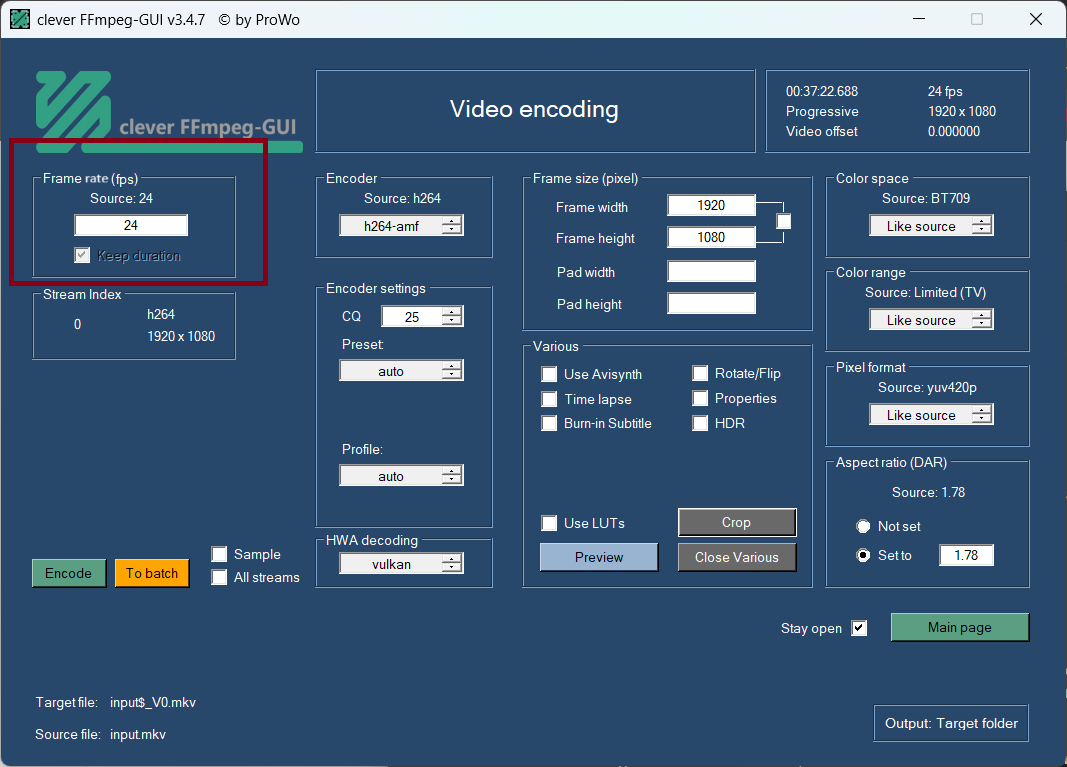Enable the Burn-in Subtitle option
The image size is (1067, 767).
(x=549, y=423)
